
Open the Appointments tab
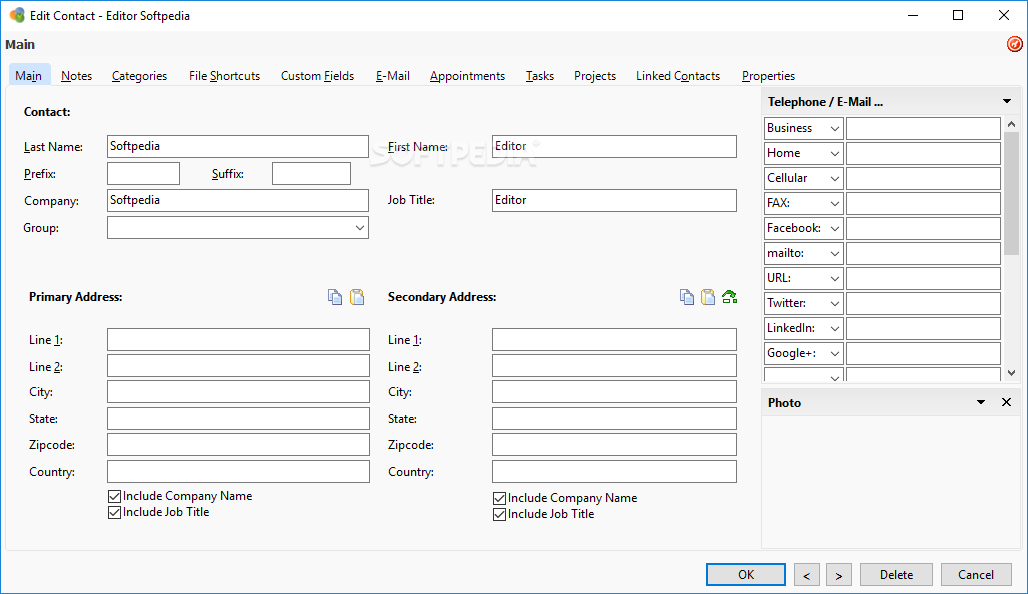click(x=467, y=76)
